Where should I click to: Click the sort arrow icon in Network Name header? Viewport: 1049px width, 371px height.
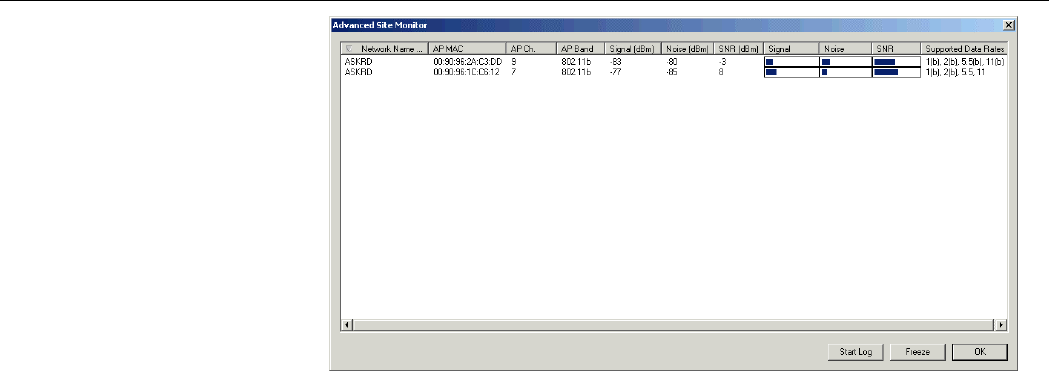pyautogui.click(x=349, y=49)
